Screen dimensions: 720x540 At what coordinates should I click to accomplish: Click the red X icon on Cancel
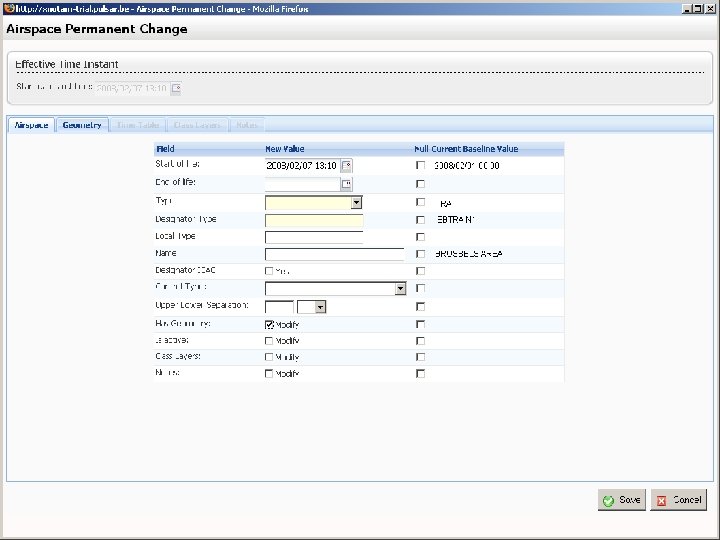click(x=661, y=501)
